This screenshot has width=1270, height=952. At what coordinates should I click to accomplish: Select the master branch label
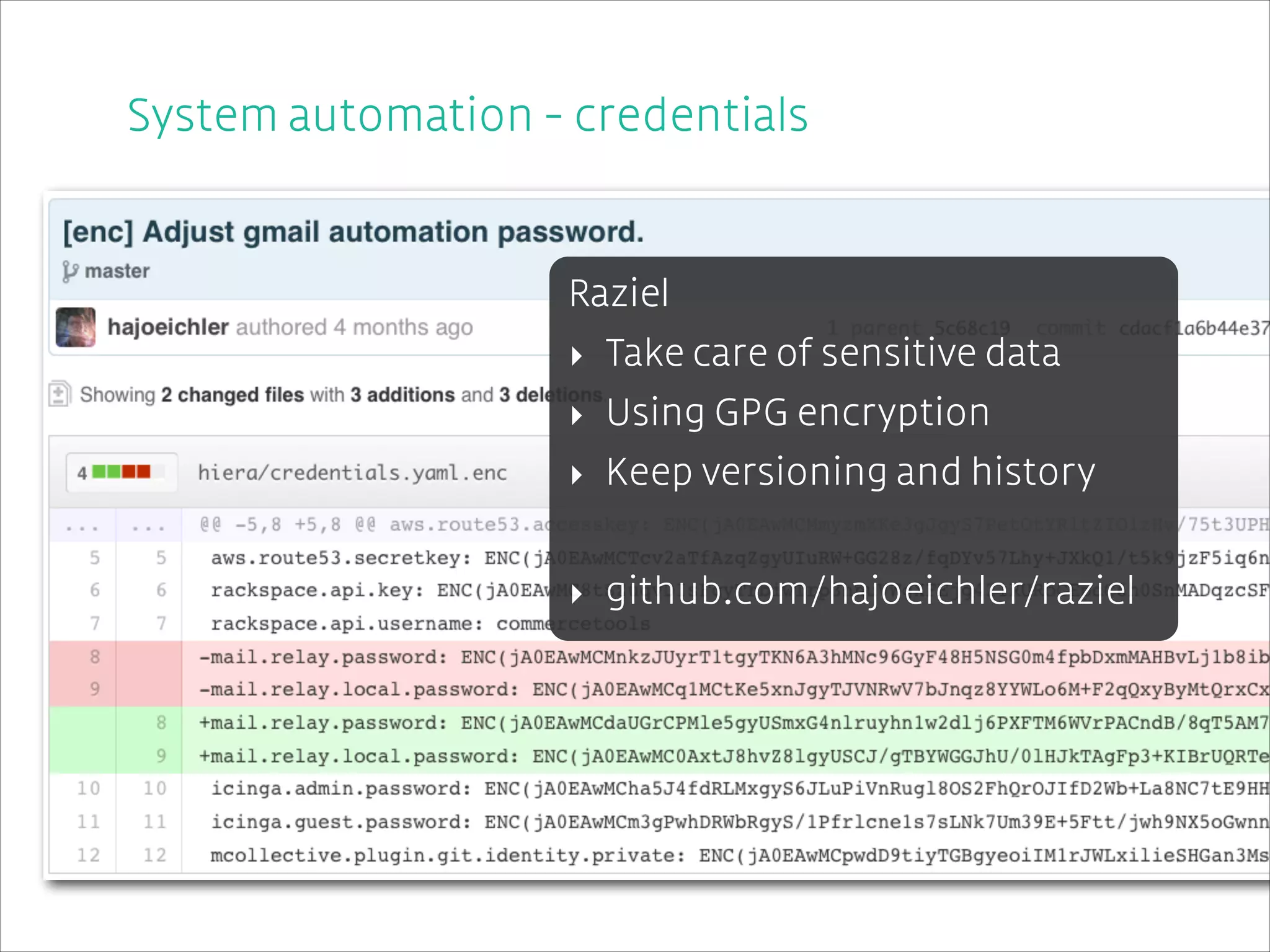pyautogui.click(x=117, y=271)
